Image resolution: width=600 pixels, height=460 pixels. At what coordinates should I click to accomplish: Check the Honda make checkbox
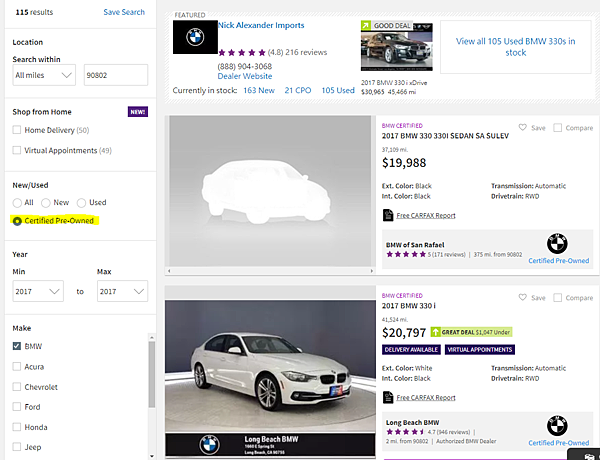16,427
